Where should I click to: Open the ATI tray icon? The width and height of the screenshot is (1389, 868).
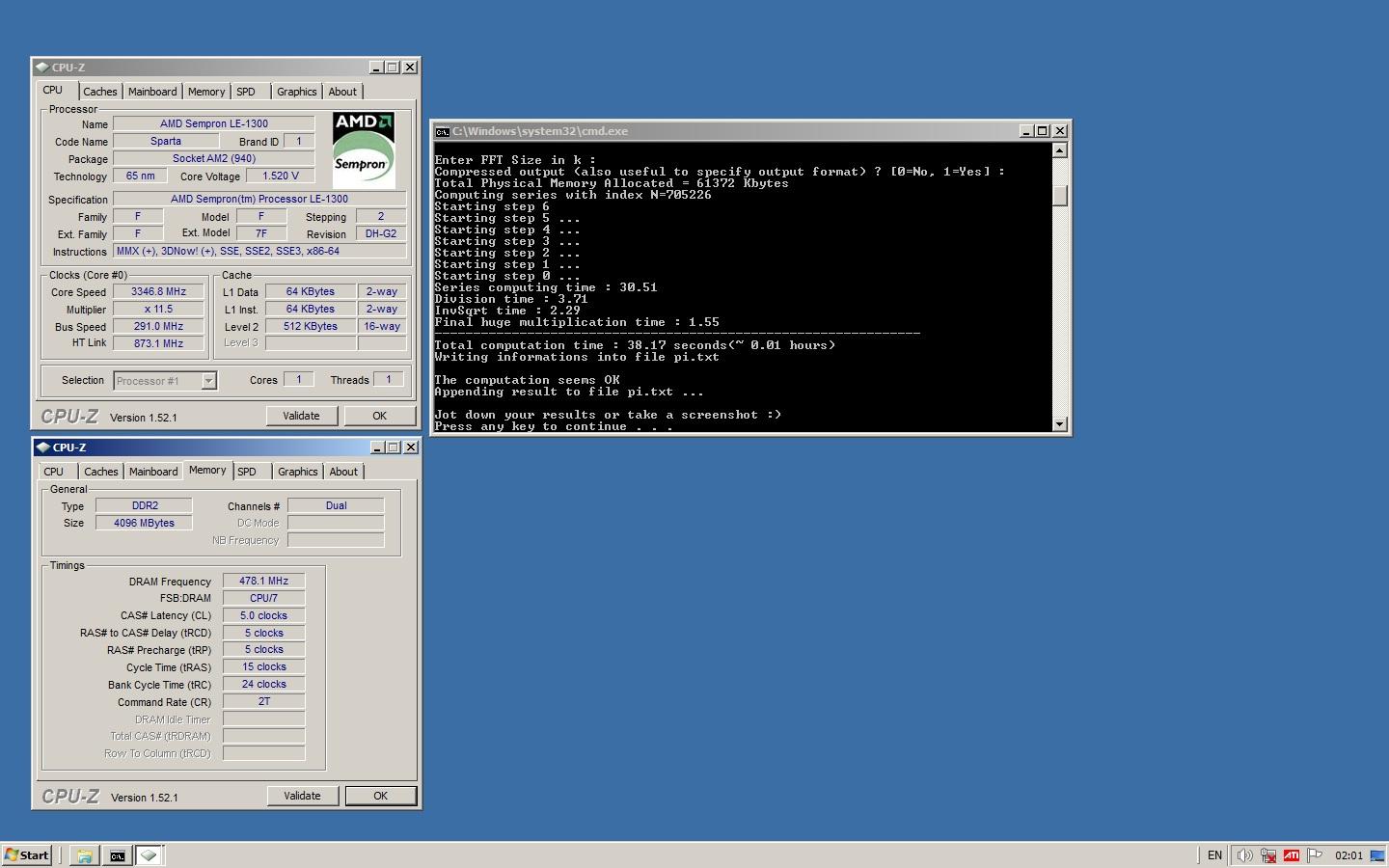[1292, 855]
